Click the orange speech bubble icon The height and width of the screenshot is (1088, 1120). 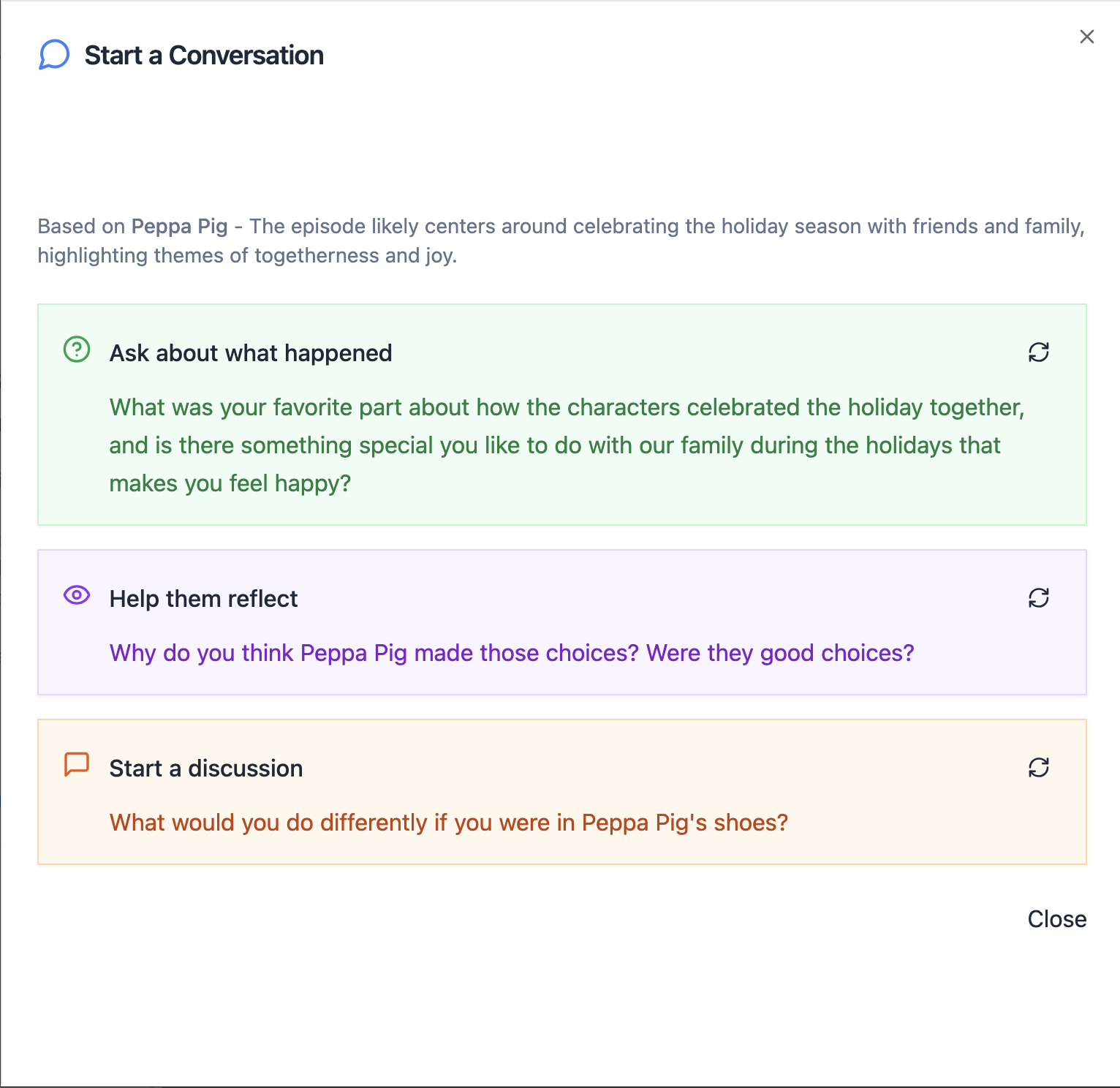[x=77, y=765]
